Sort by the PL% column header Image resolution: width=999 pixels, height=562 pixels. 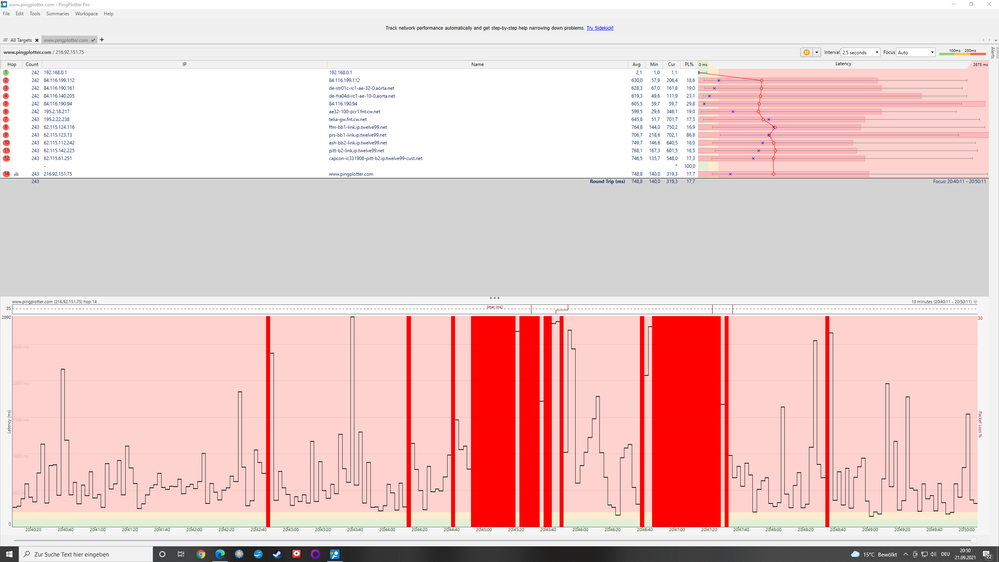[689, 63]
